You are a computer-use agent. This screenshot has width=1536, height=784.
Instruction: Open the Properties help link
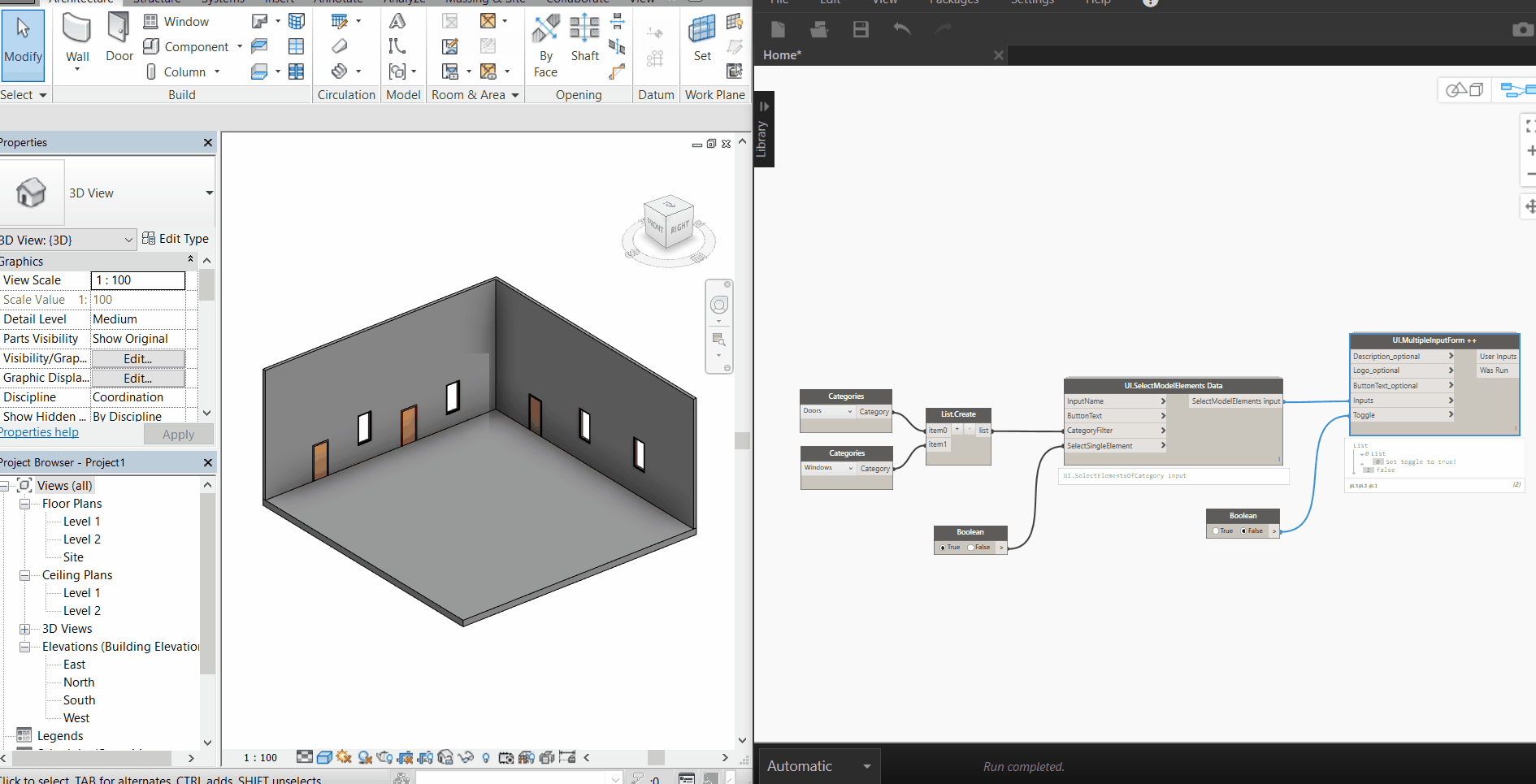click(39, 432)
